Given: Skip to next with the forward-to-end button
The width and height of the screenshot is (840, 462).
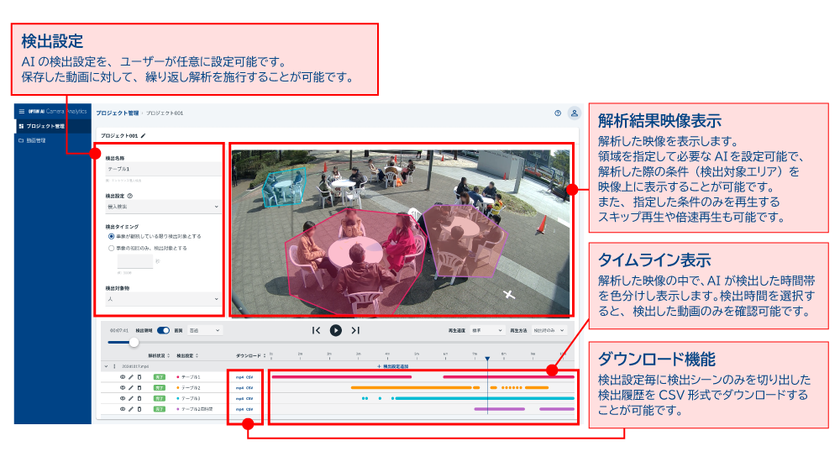Looking at the screenshot, I should point(355,331).
